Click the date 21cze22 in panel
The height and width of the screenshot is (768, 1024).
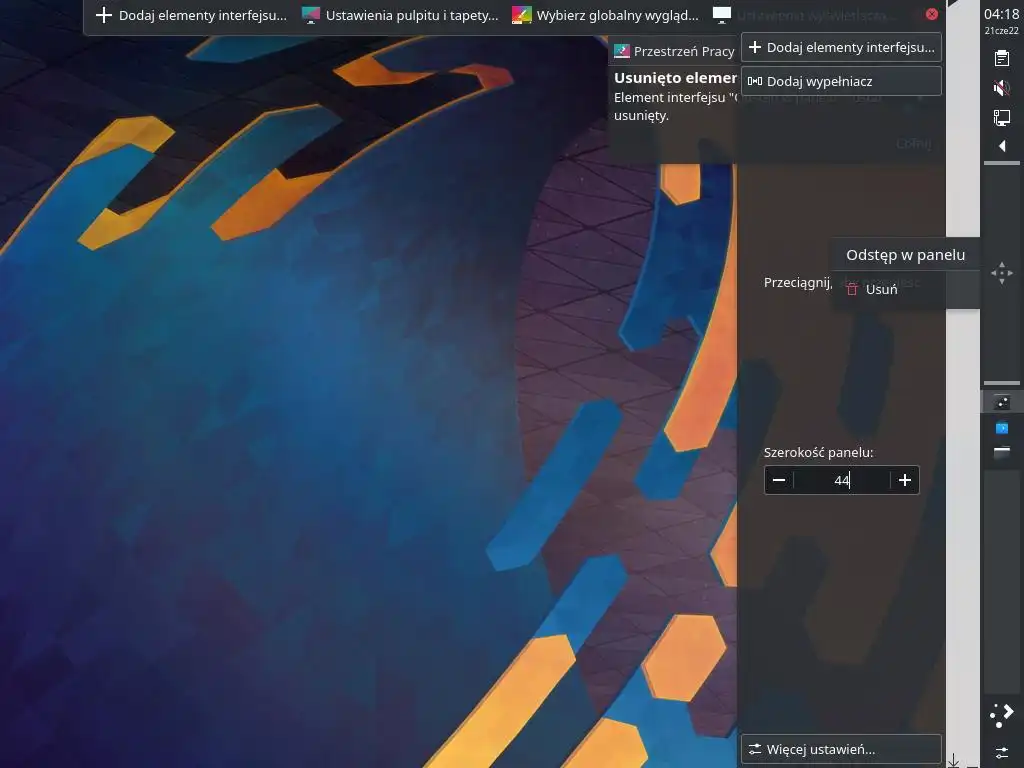click(1001, 31)
